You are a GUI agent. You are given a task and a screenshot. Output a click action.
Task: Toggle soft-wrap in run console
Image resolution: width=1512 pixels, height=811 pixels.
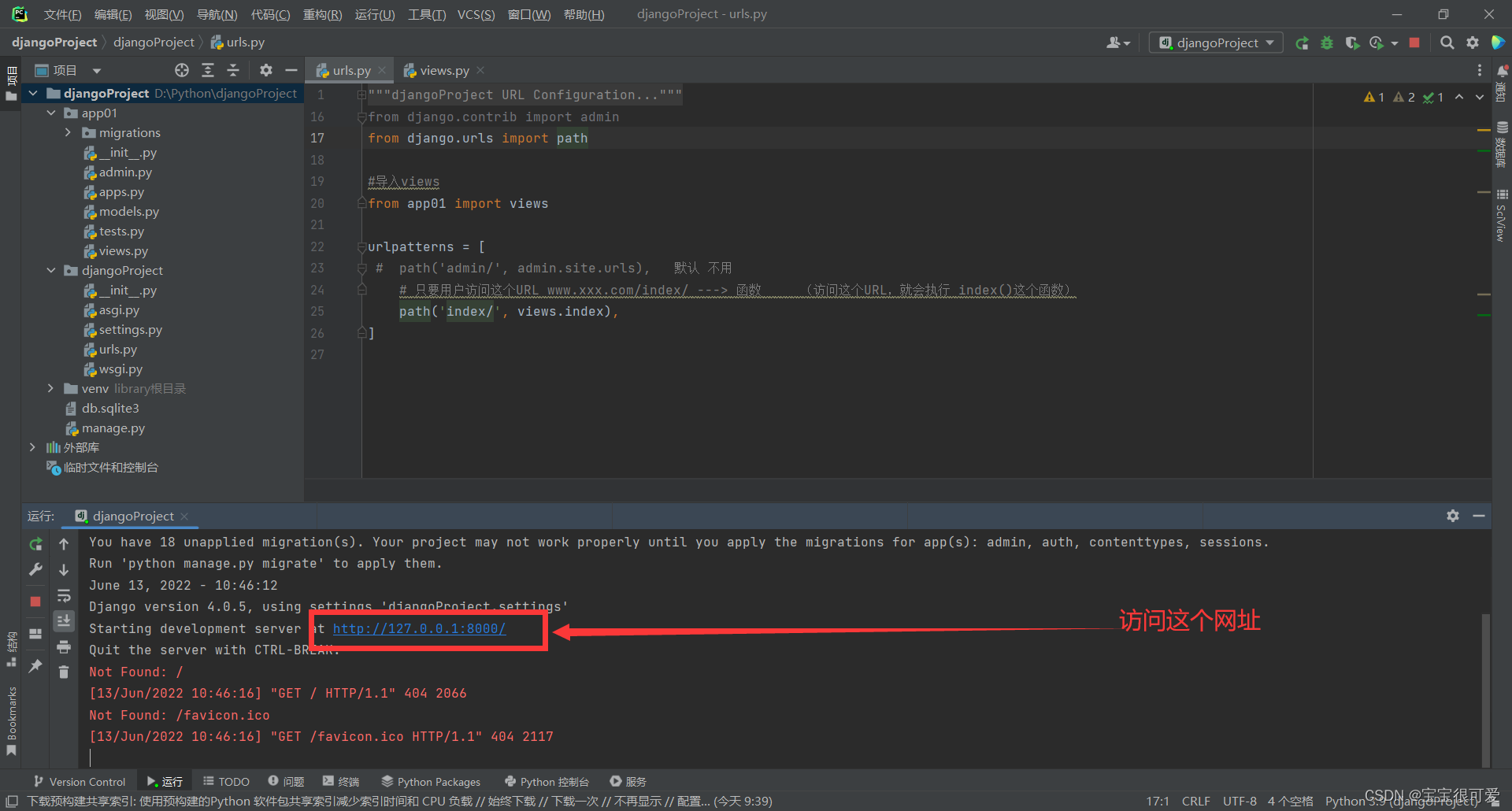coord(64,595)
